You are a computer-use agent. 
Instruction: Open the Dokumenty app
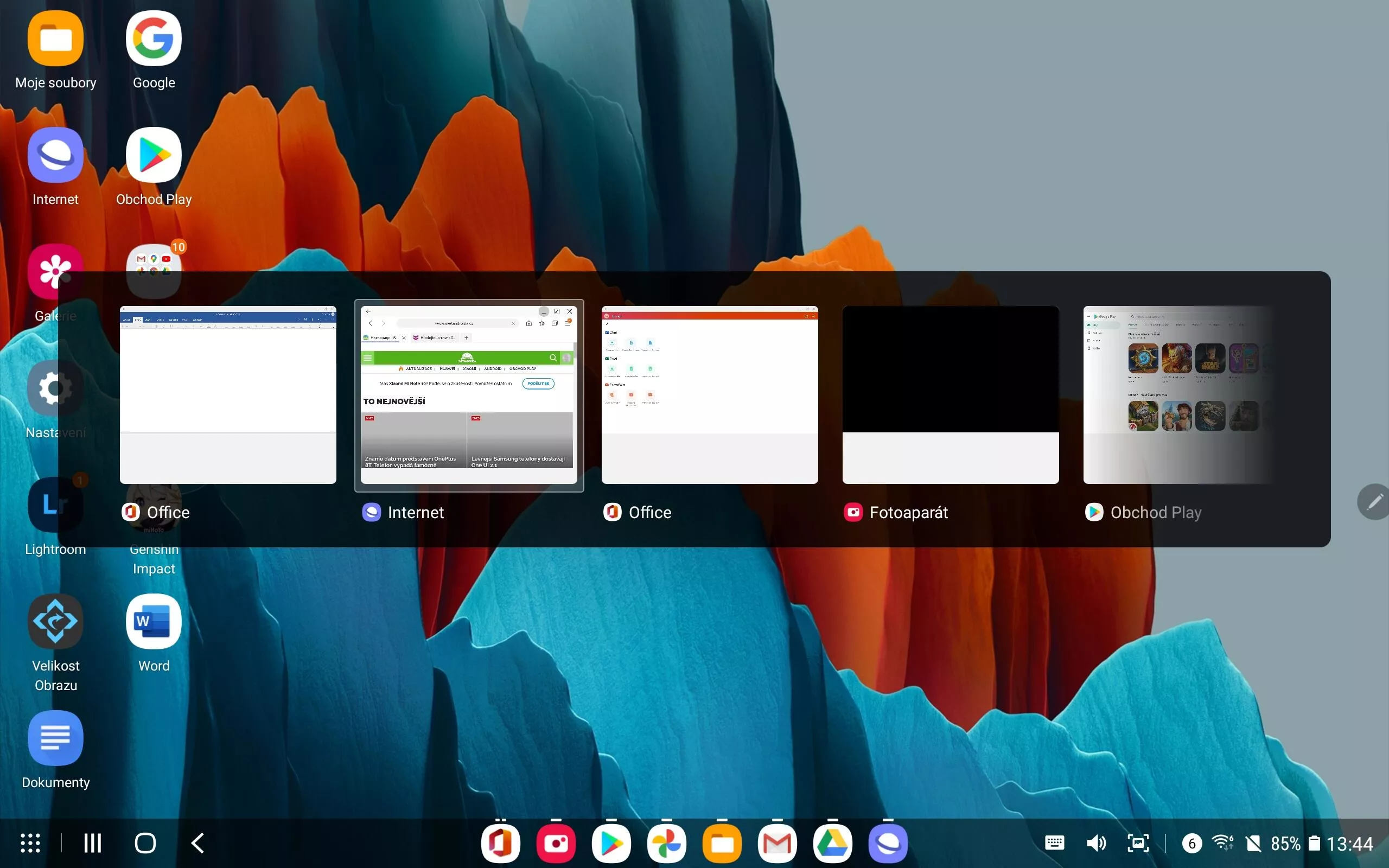56,738
